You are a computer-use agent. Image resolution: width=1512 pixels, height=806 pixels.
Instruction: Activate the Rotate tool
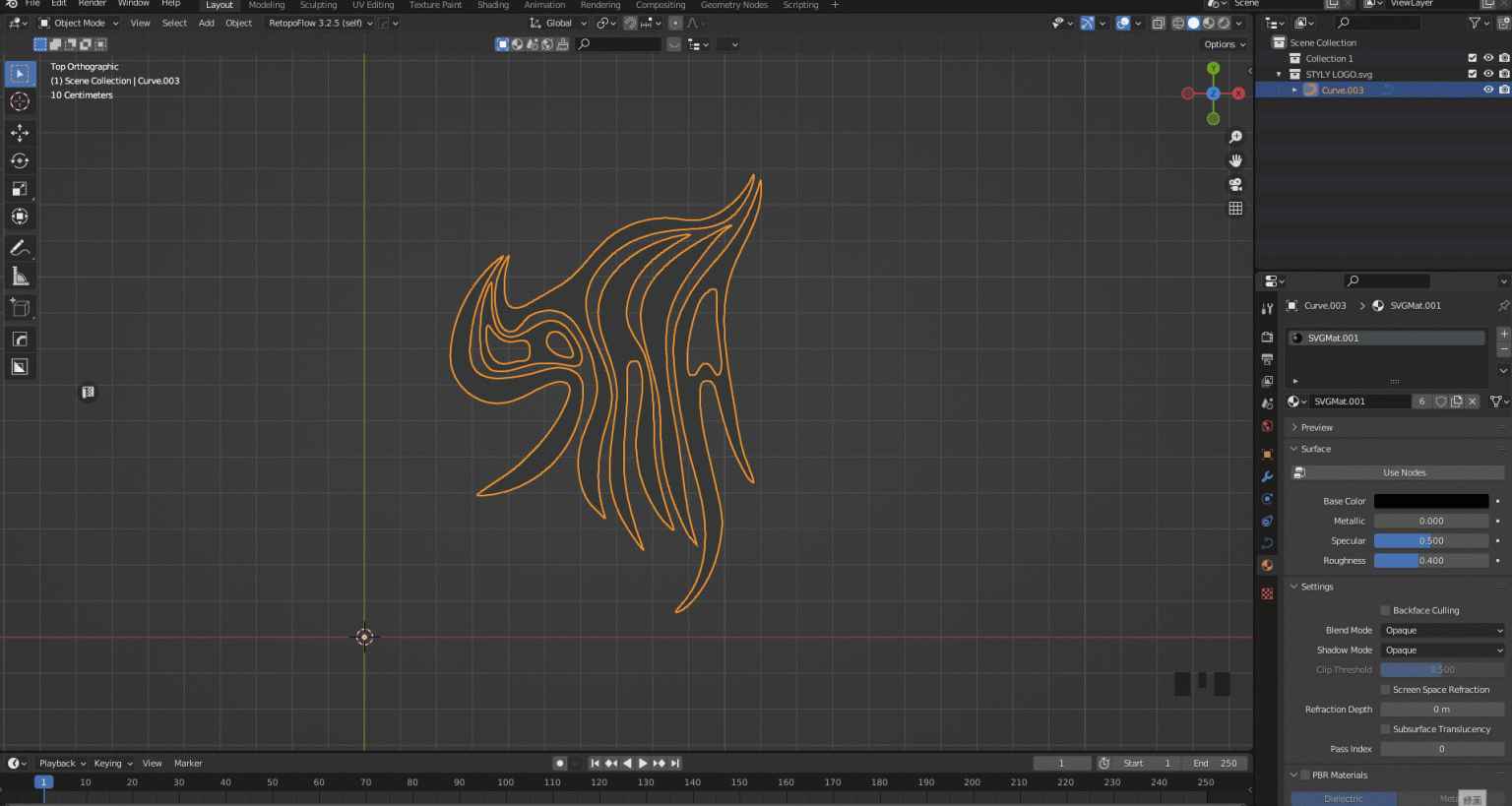[21, 160]
